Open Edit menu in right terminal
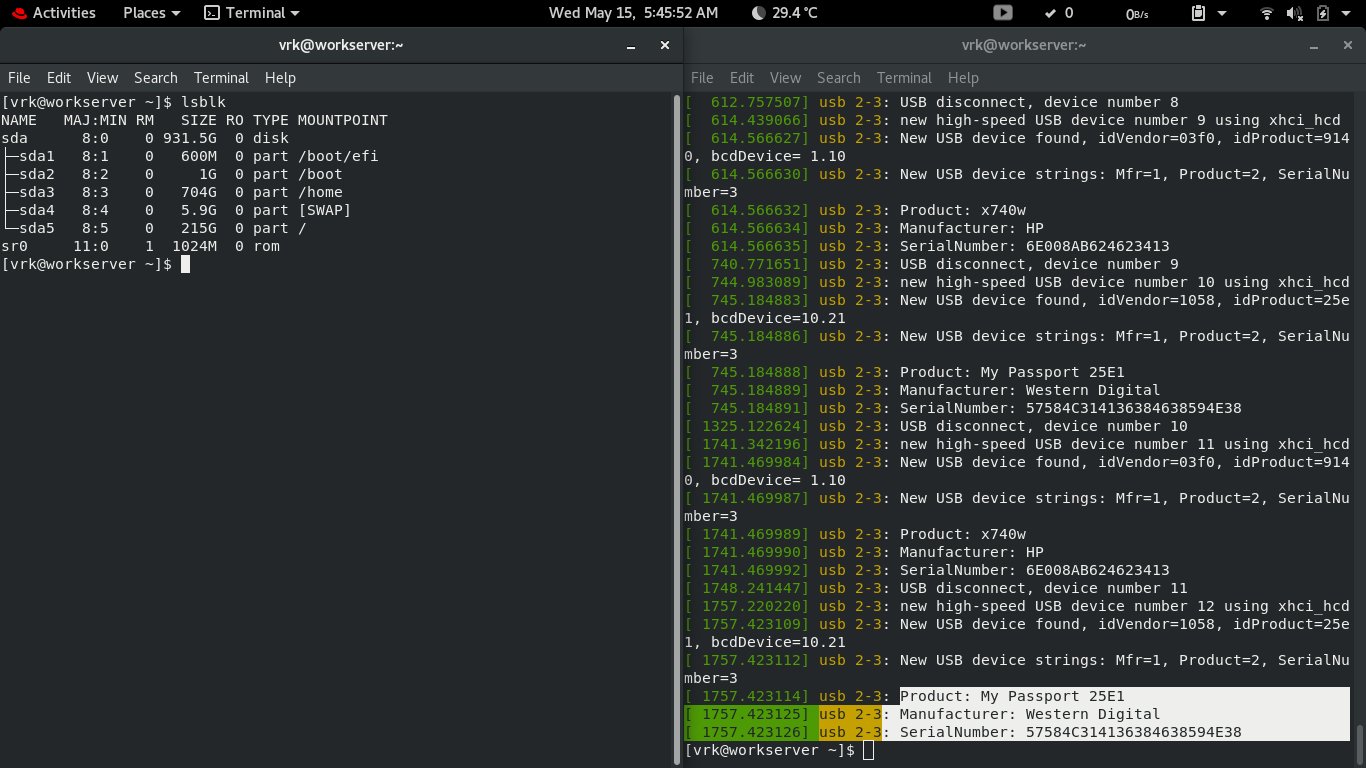 tap(742, 77)
